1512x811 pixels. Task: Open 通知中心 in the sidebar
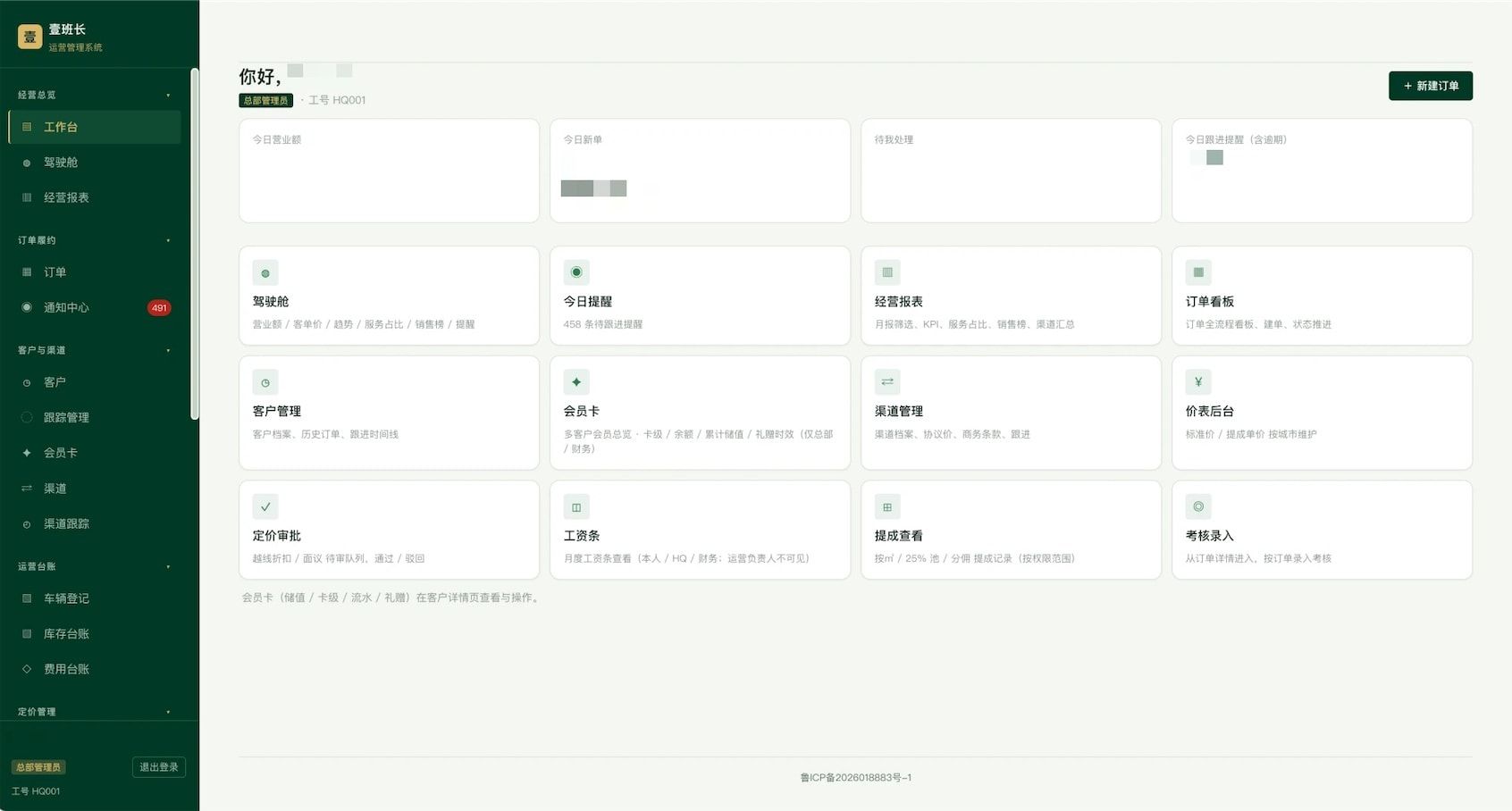[95, 307]
